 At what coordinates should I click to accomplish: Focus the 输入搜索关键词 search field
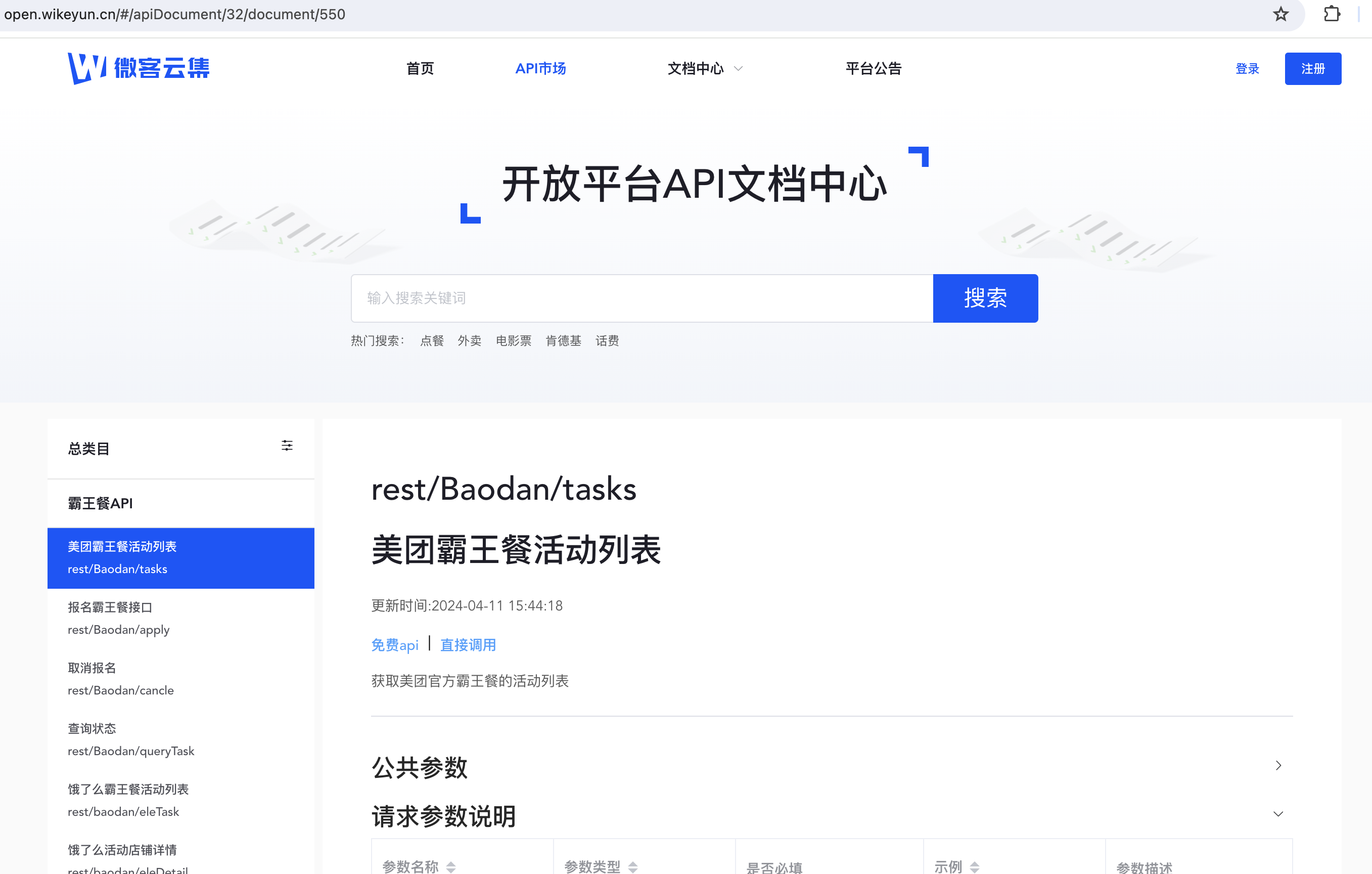(642, 298)
